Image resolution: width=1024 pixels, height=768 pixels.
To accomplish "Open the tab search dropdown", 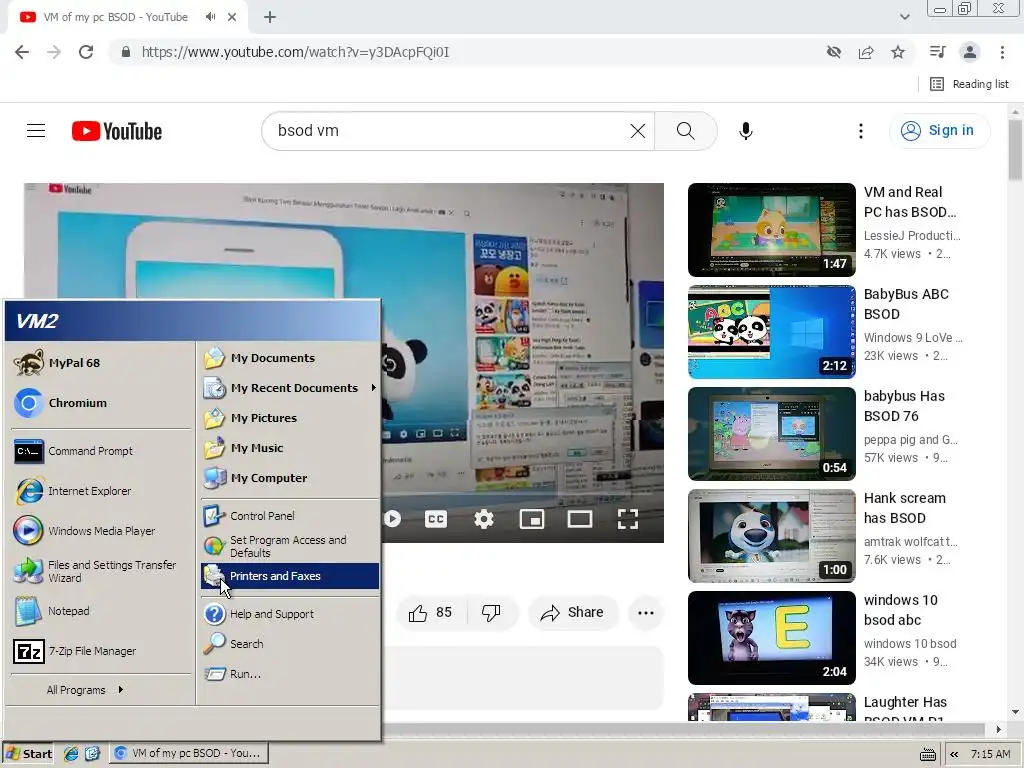I will [x=904, y=17].
